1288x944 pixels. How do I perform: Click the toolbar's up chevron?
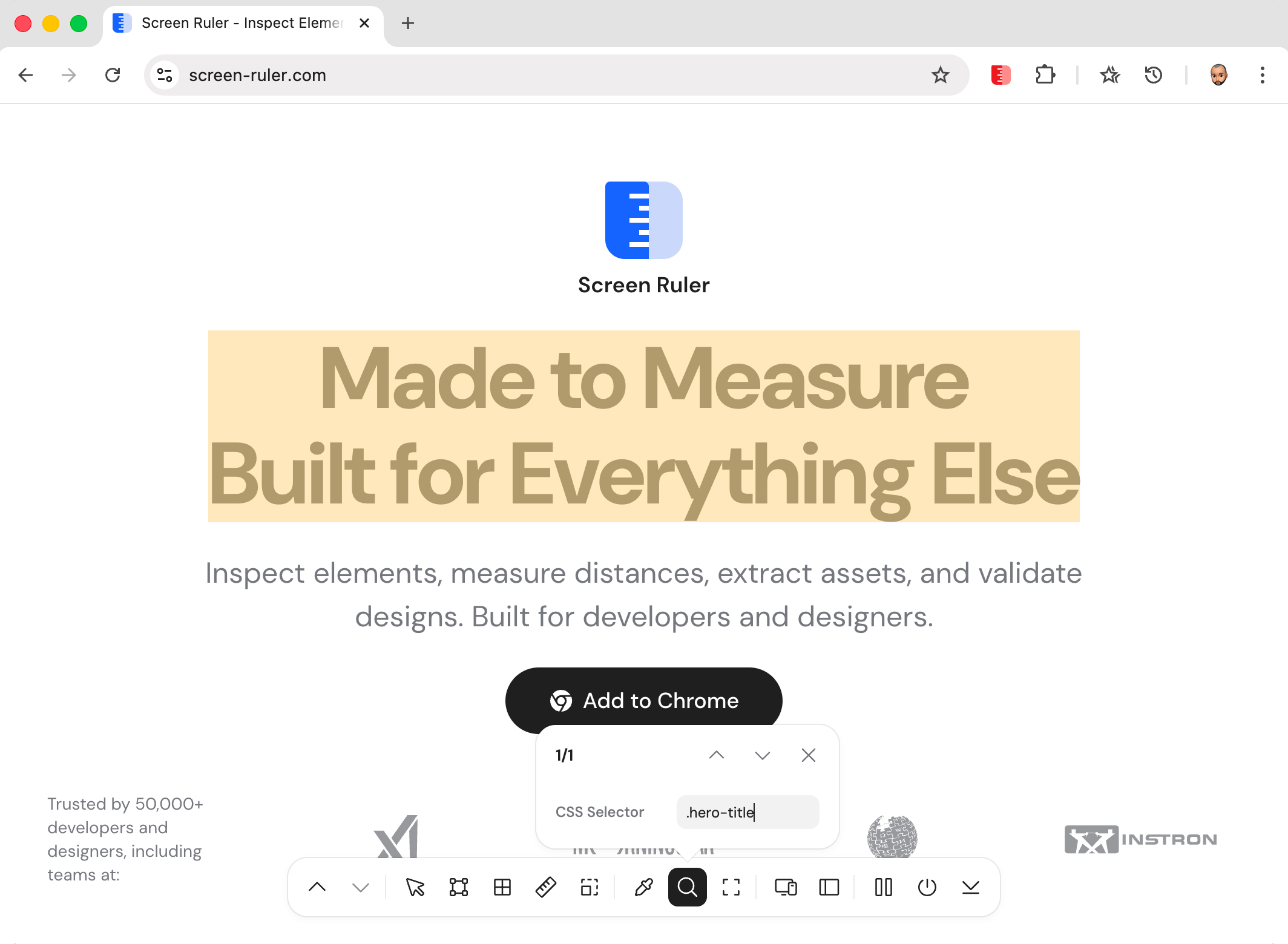[317, 887]
